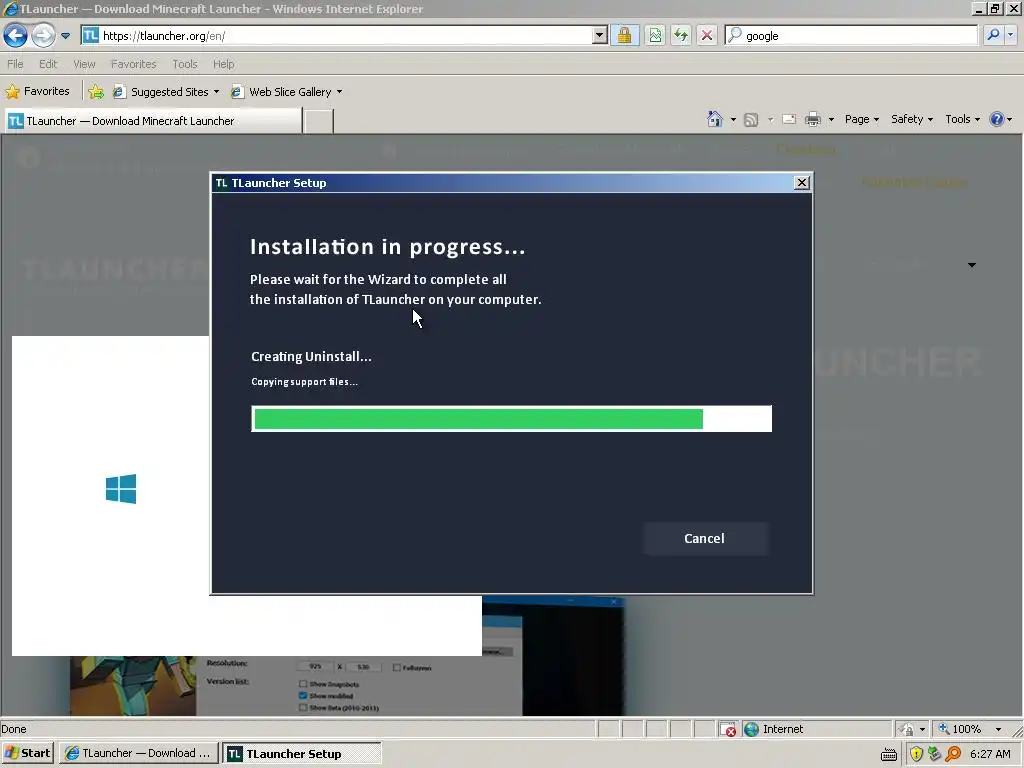Switch to TLauncher Setup taskbar button
This screenshot has width=1024, height=768.
[302, 754]
